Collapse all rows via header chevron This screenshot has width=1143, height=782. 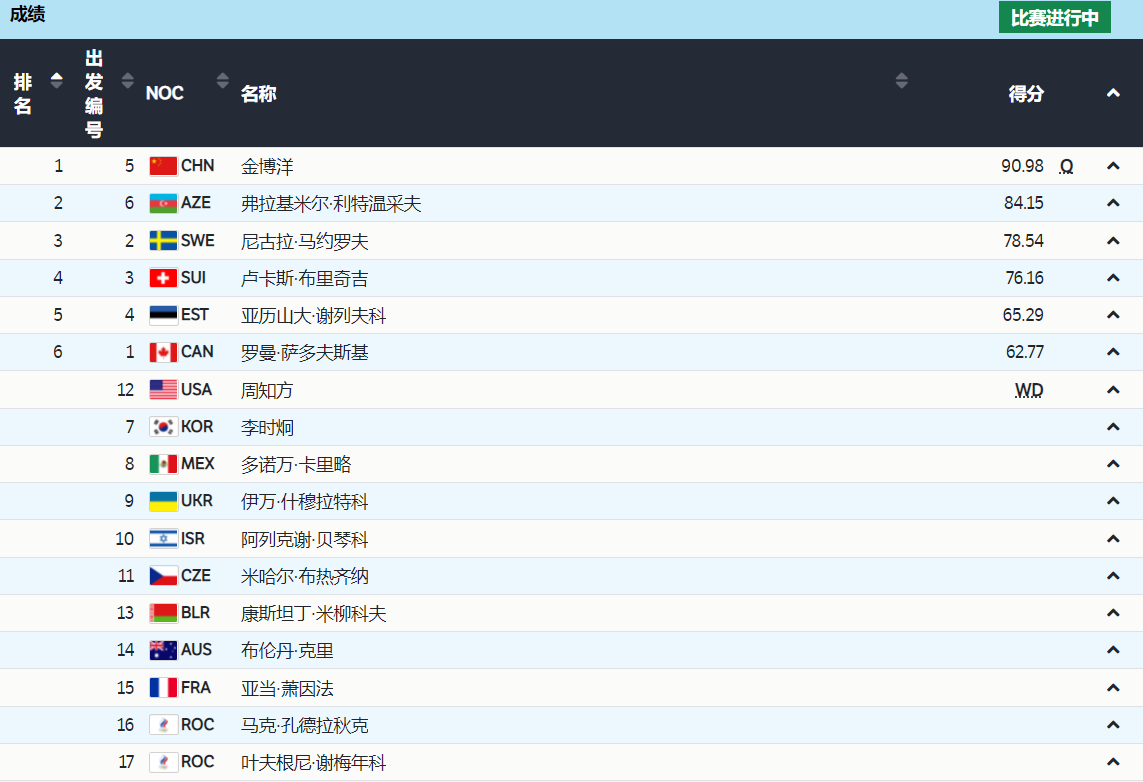[1112, 93]
